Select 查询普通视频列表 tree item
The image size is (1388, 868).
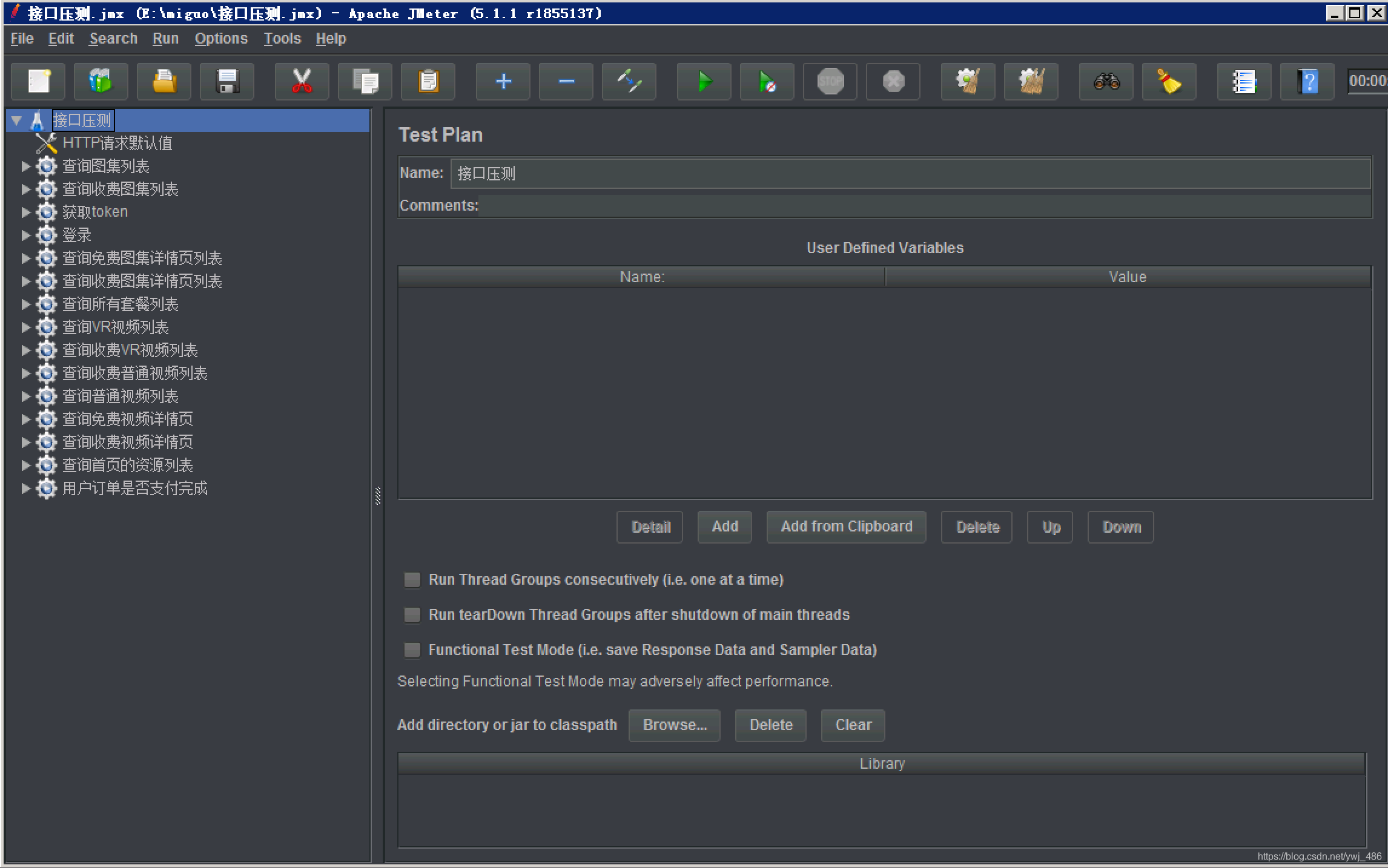pyautogui.click(x=120, y=396)
